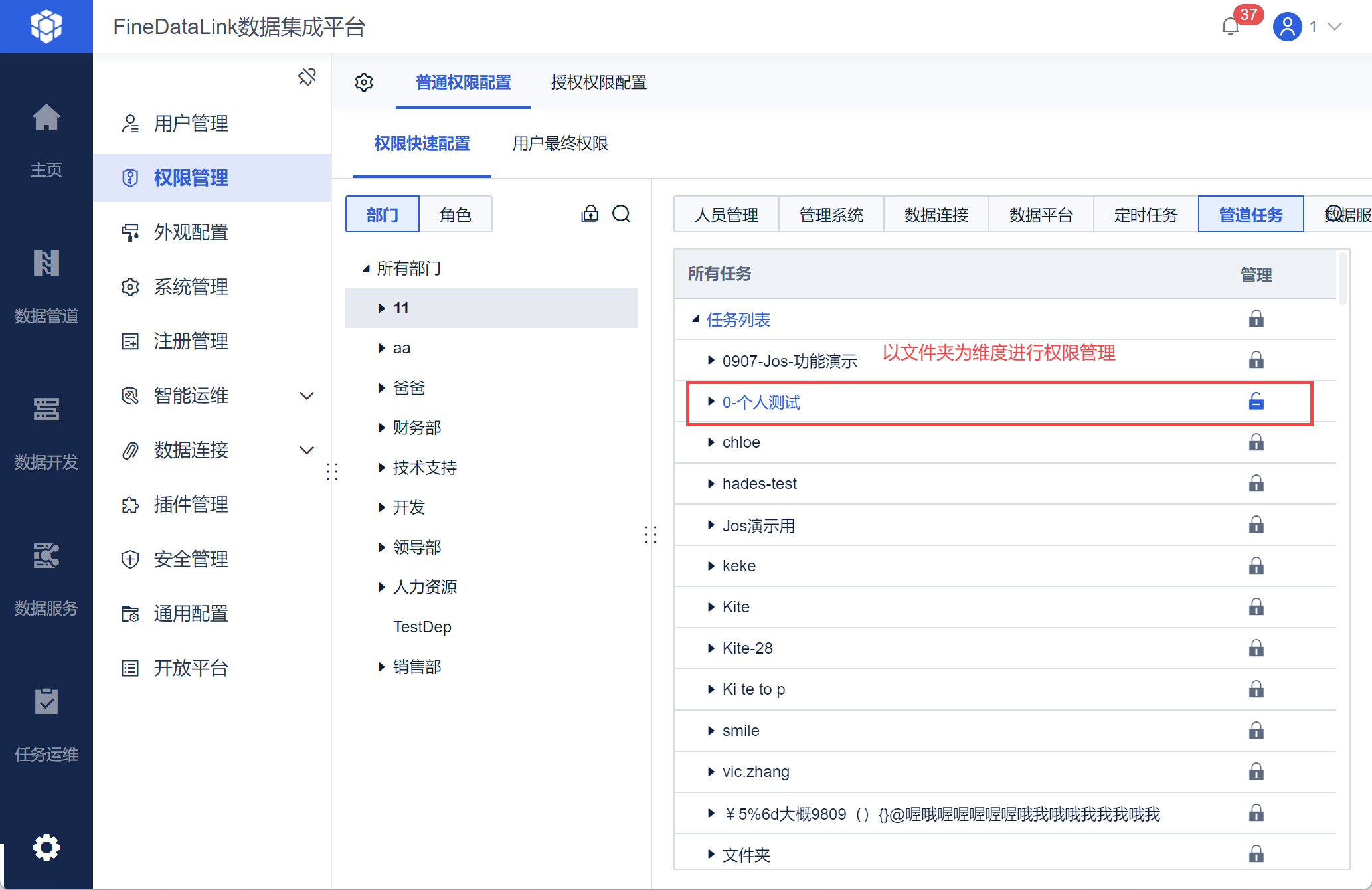
Task: Click the search icon above department tree
Action: click(622, 214)
